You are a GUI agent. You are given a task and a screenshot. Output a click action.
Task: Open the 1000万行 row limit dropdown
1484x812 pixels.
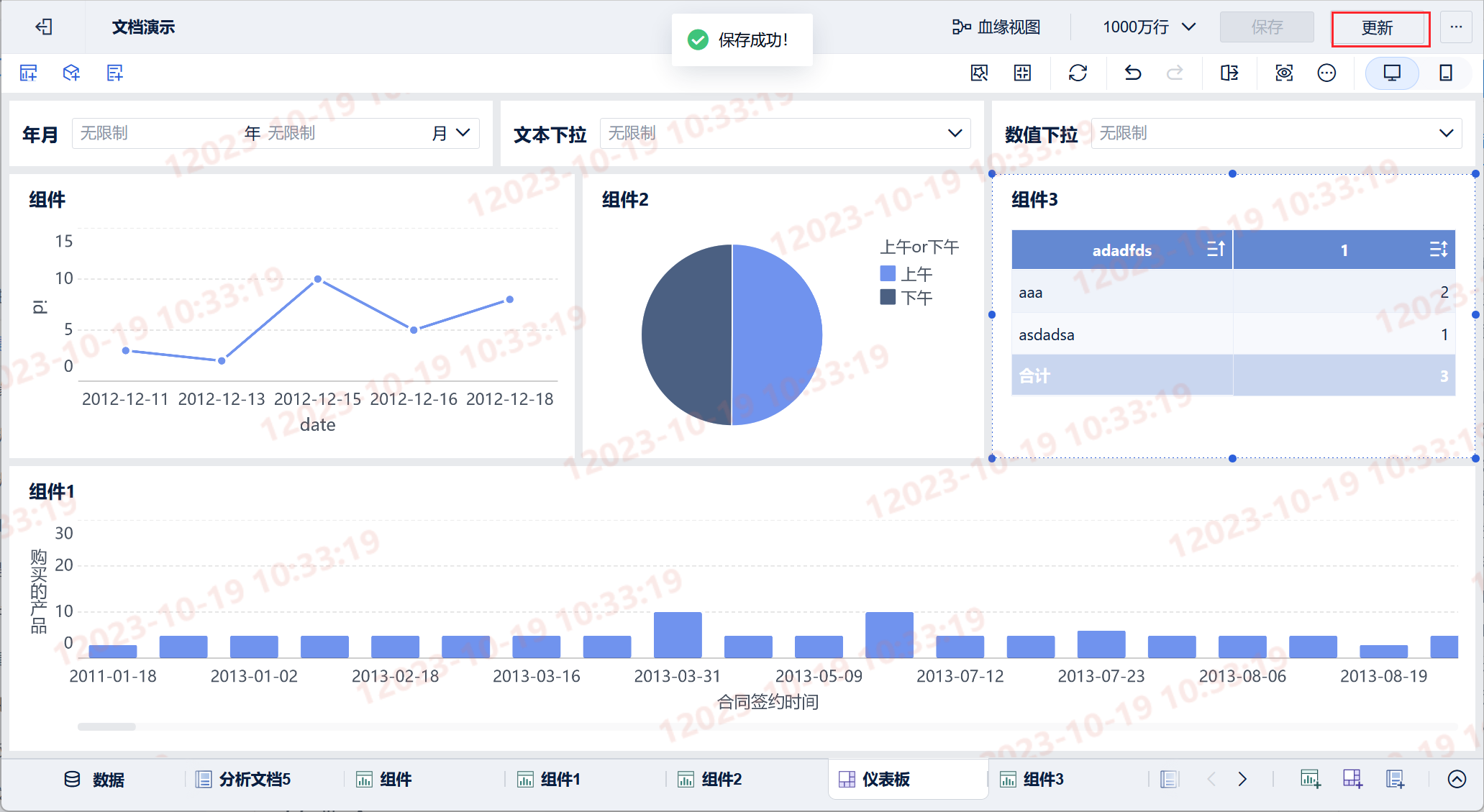click(1149, 27)
